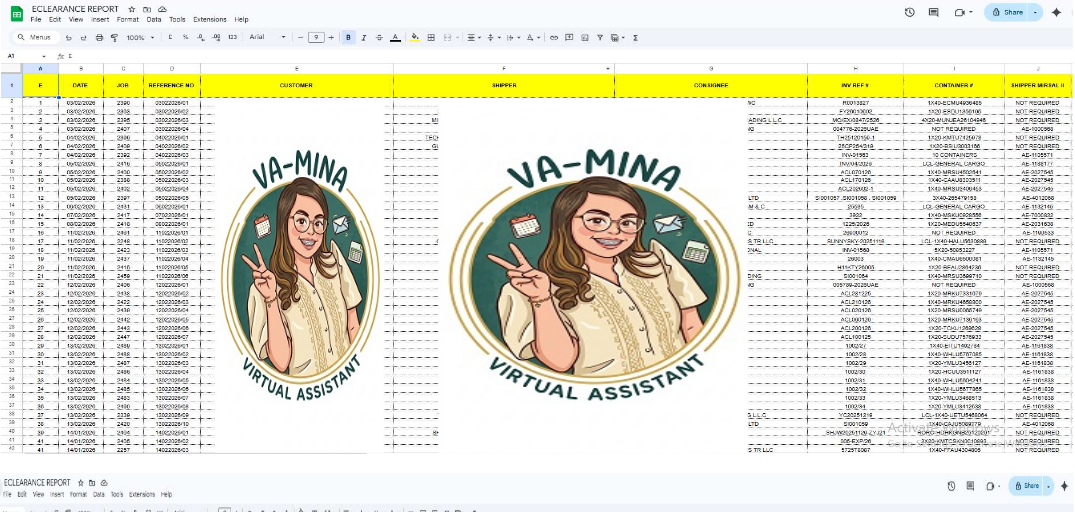Image resolution: width=1075 pixels, height=512 pixels.
Task: Decrease decimal places
Action: click(x=201, y=38)
